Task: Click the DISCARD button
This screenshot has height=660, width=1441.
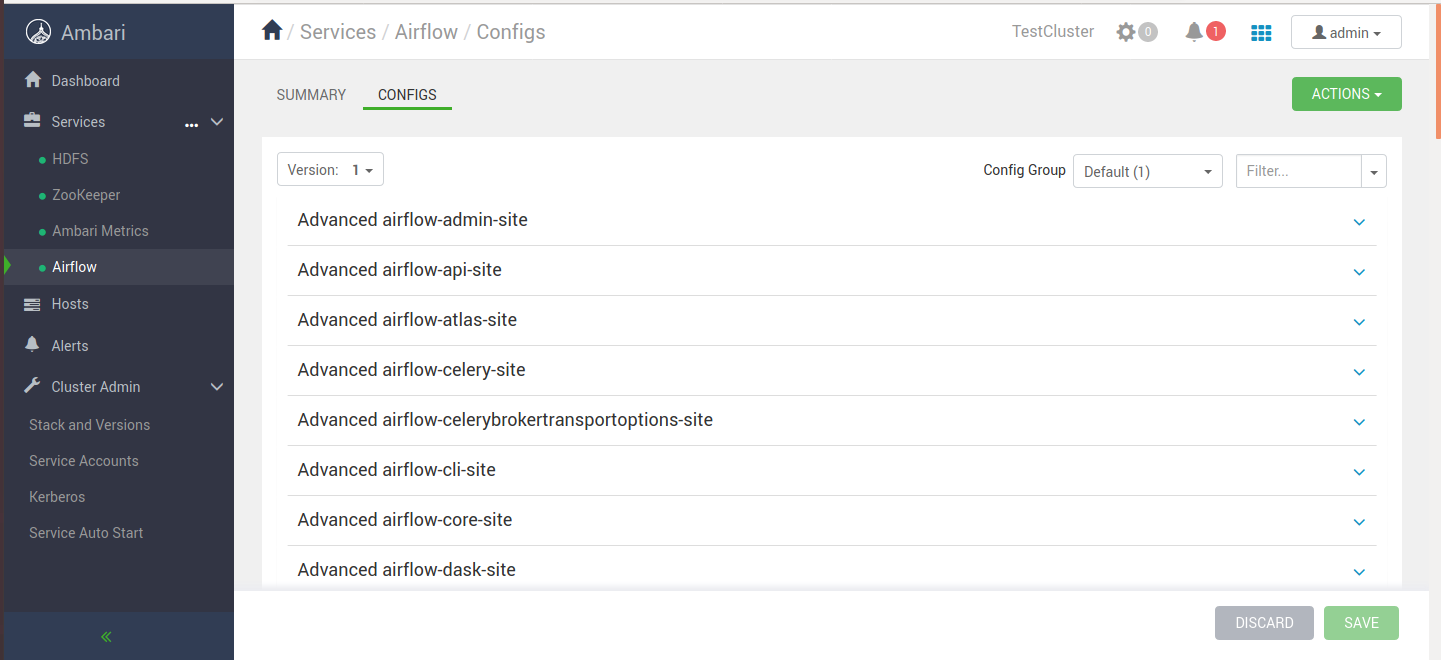Action: (x=1264, y=623)
